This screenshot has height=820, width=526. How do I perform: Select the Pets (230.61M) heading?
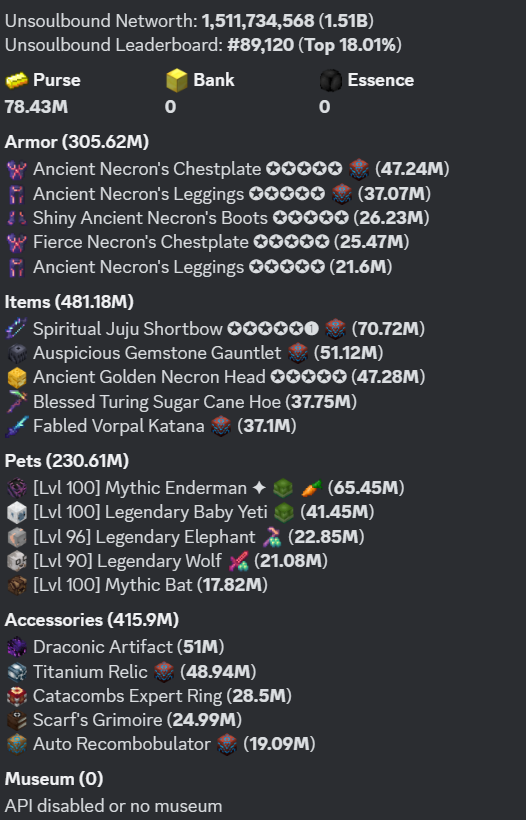tap(67, 461)
